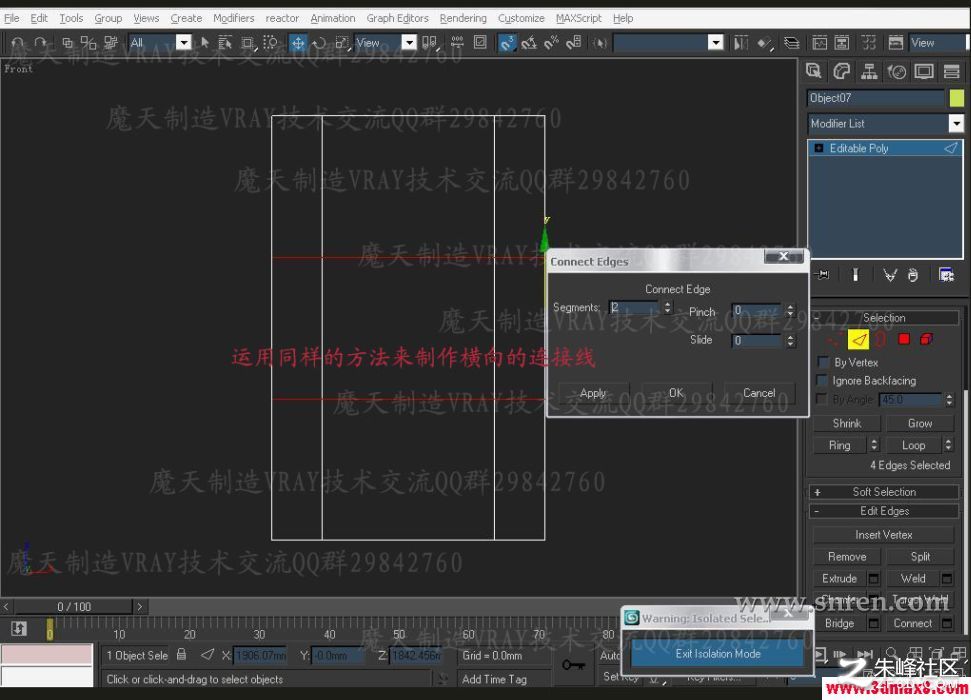The width and height of the screenshot is (971, 700).
Task: Open the Layer Manager
Action: (x=791, y=43)
